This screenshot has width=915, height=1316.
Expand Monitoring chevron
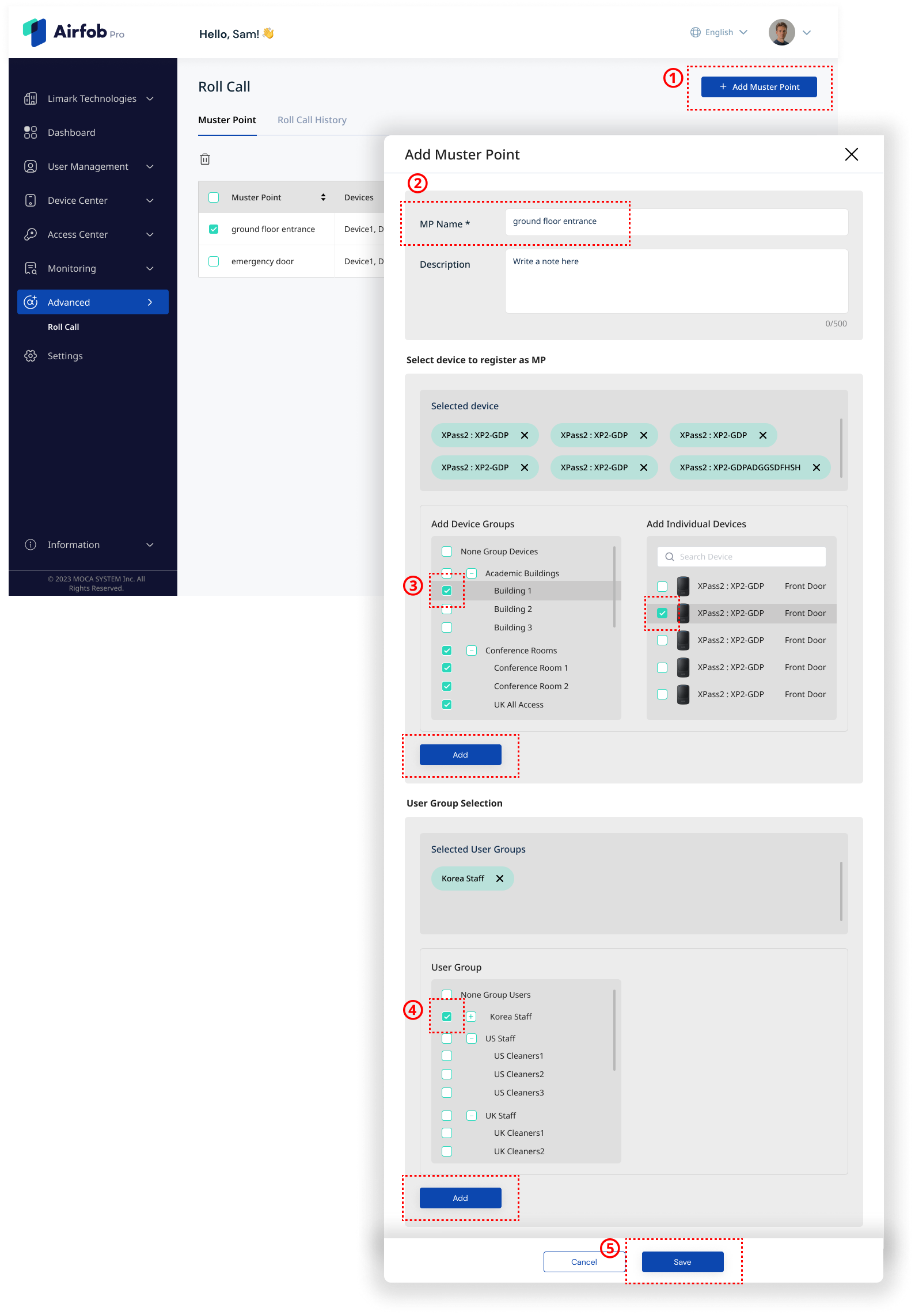150,268
